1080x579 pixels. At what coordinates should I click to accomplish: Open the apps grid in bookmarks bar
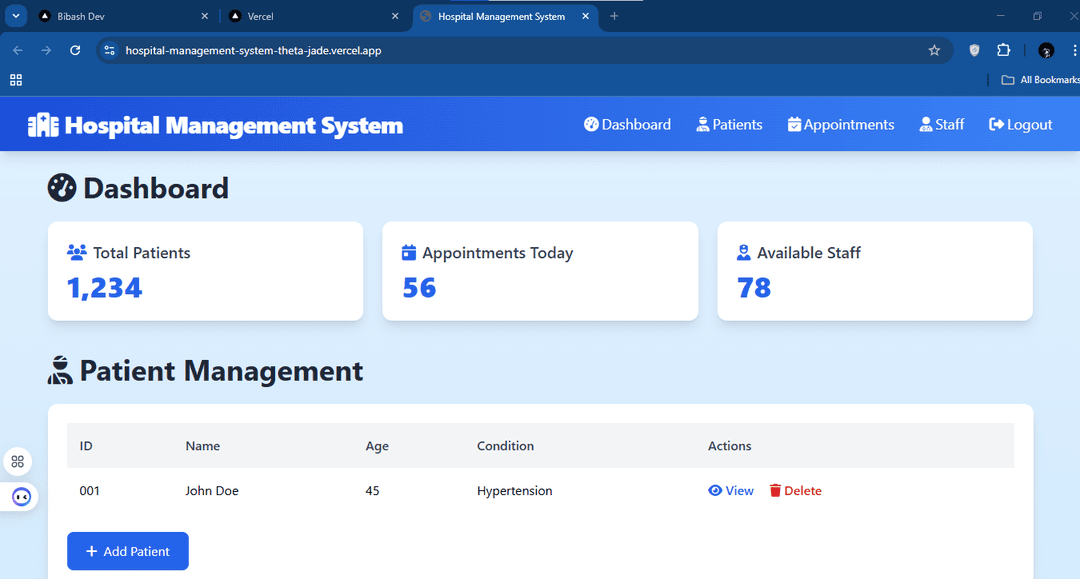pyautogui.click(x=16, y=80)
